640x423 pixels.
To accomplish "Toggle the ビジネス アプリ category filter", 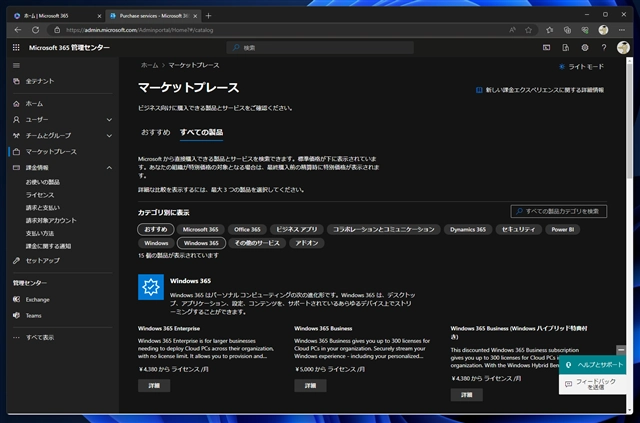I will [297, 229].
